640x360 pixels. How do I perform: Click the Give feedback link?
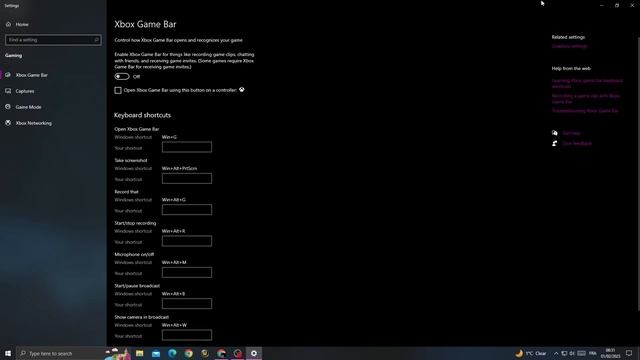coord(577,144)
